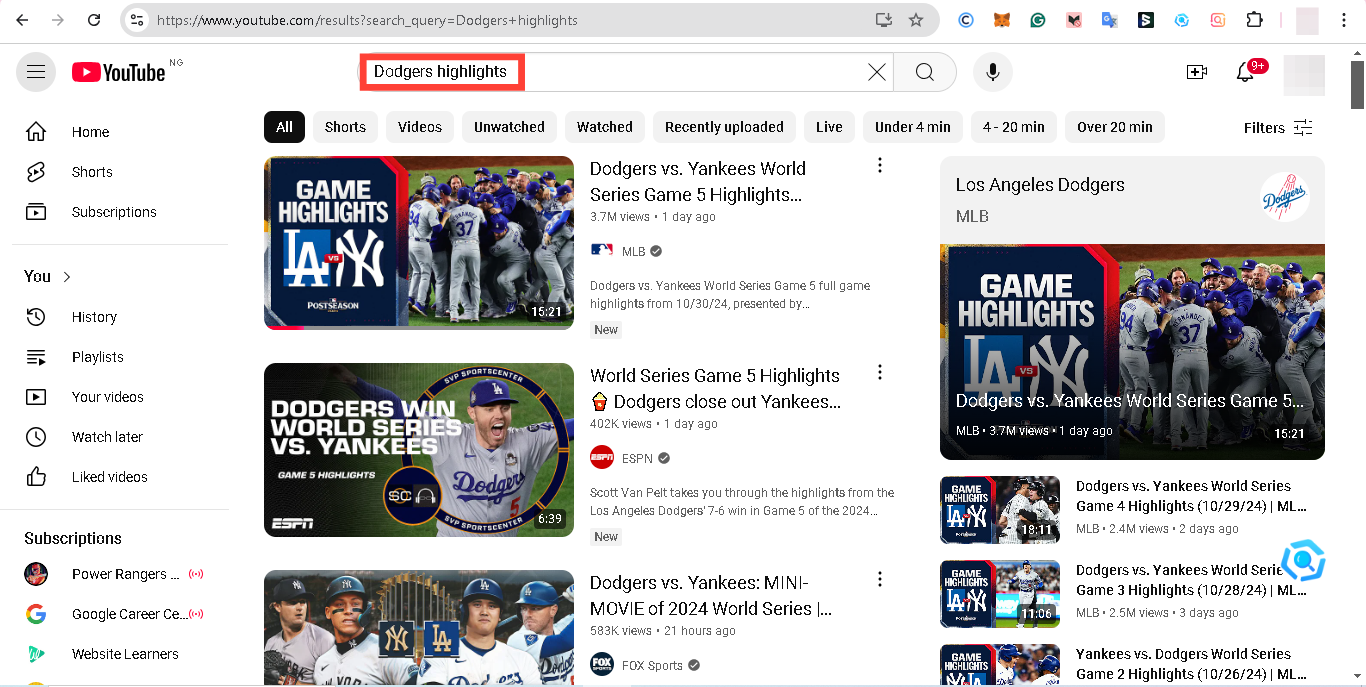Play the FOX Sports MINI-MOVIE thumbnail
1366x687 pixels.
(x=419, y=628)
